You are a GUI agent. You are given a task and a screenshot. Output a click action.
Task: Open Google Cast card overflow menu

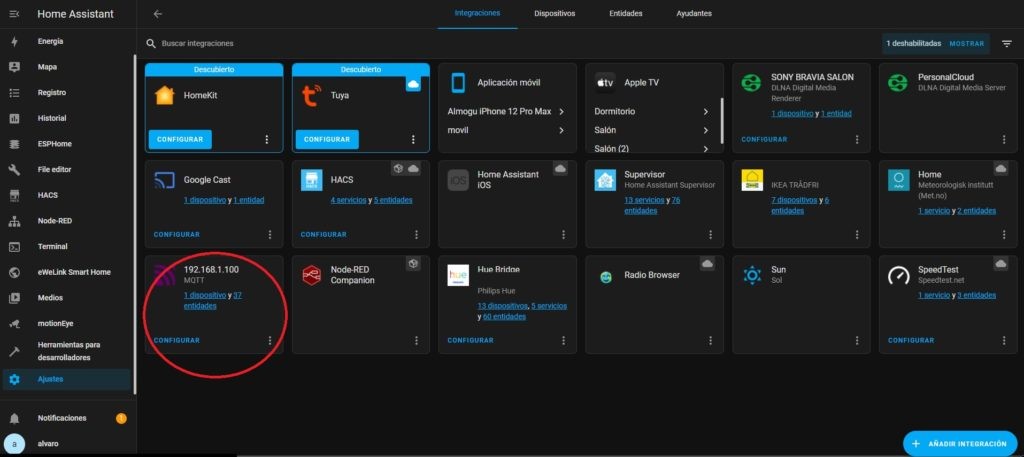(270, 234)
